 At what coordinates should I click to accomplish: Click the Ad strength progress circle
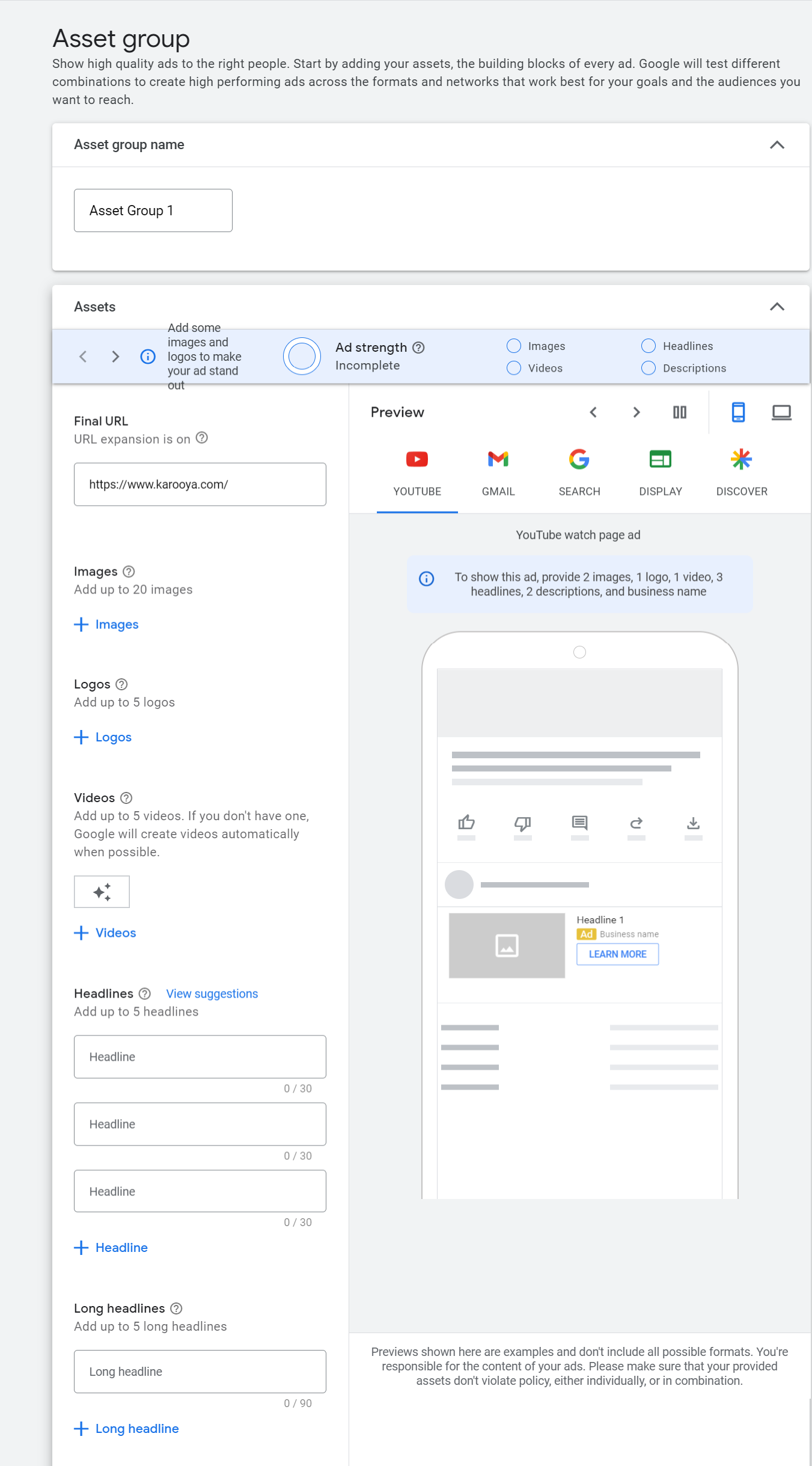(302, 356)
